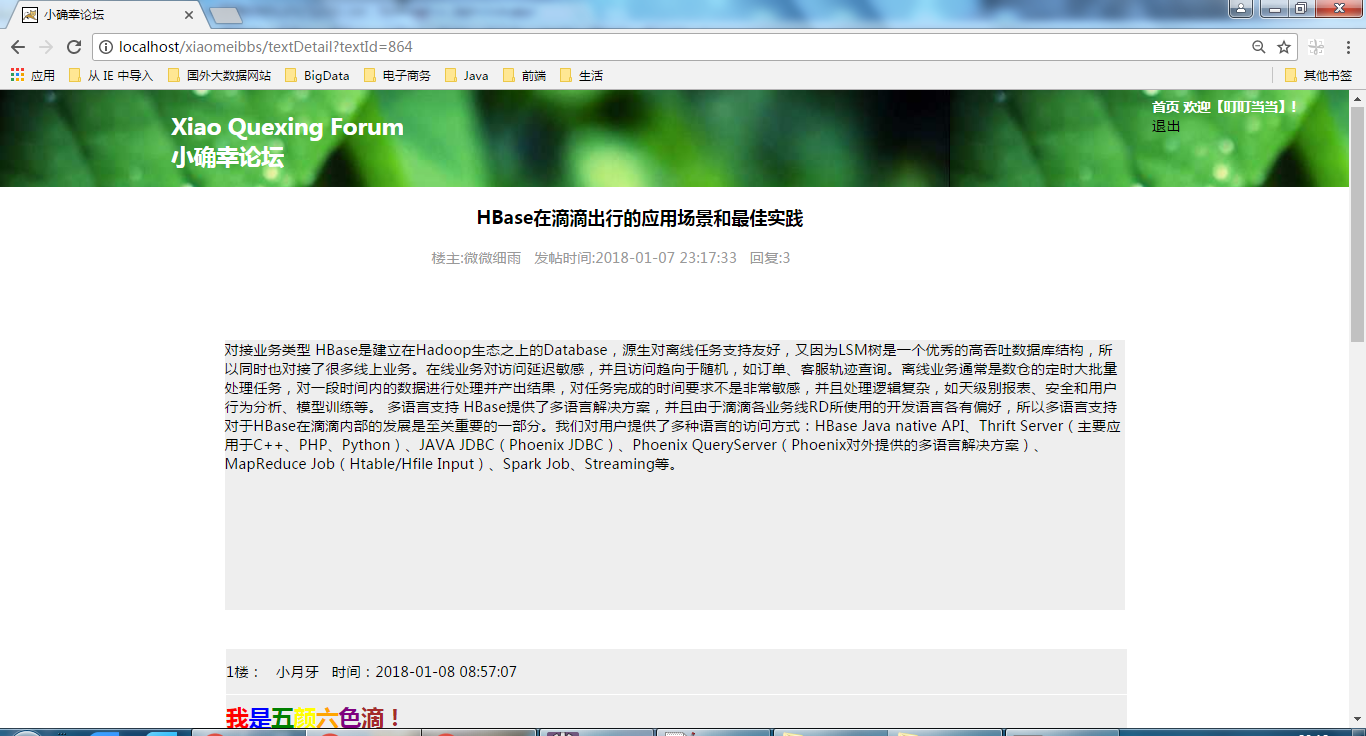1366x736 pixels.
Task: Click the first-floor username 小月牙
Action: coord(297,672)
